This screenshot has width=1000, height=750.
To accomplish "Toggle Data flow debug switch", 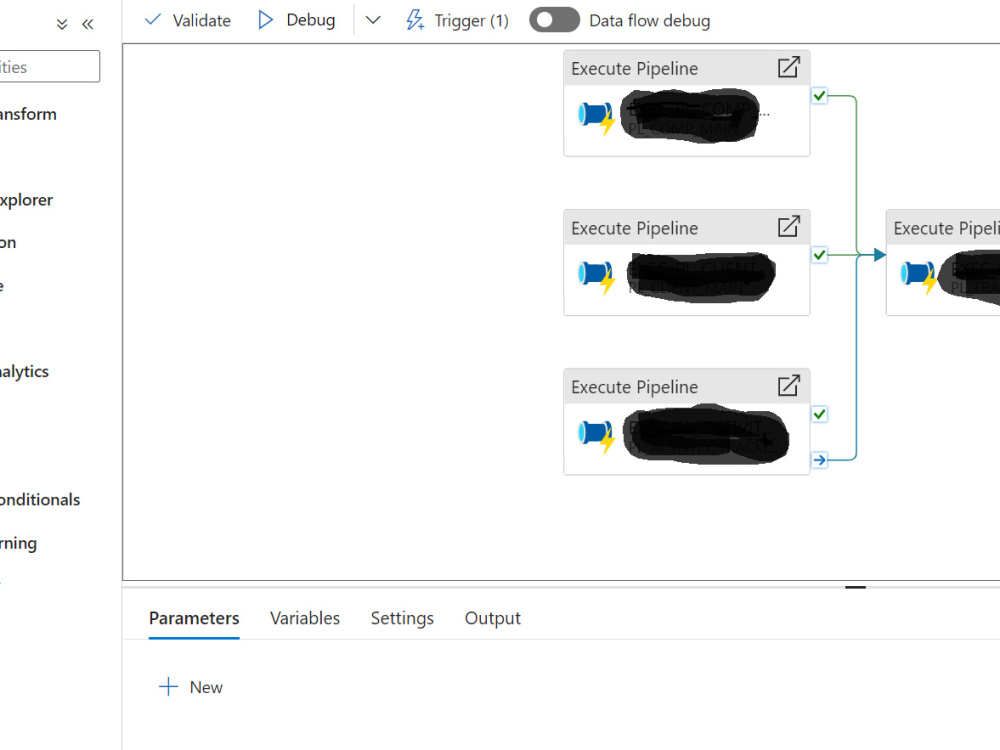I will [554, 20].
